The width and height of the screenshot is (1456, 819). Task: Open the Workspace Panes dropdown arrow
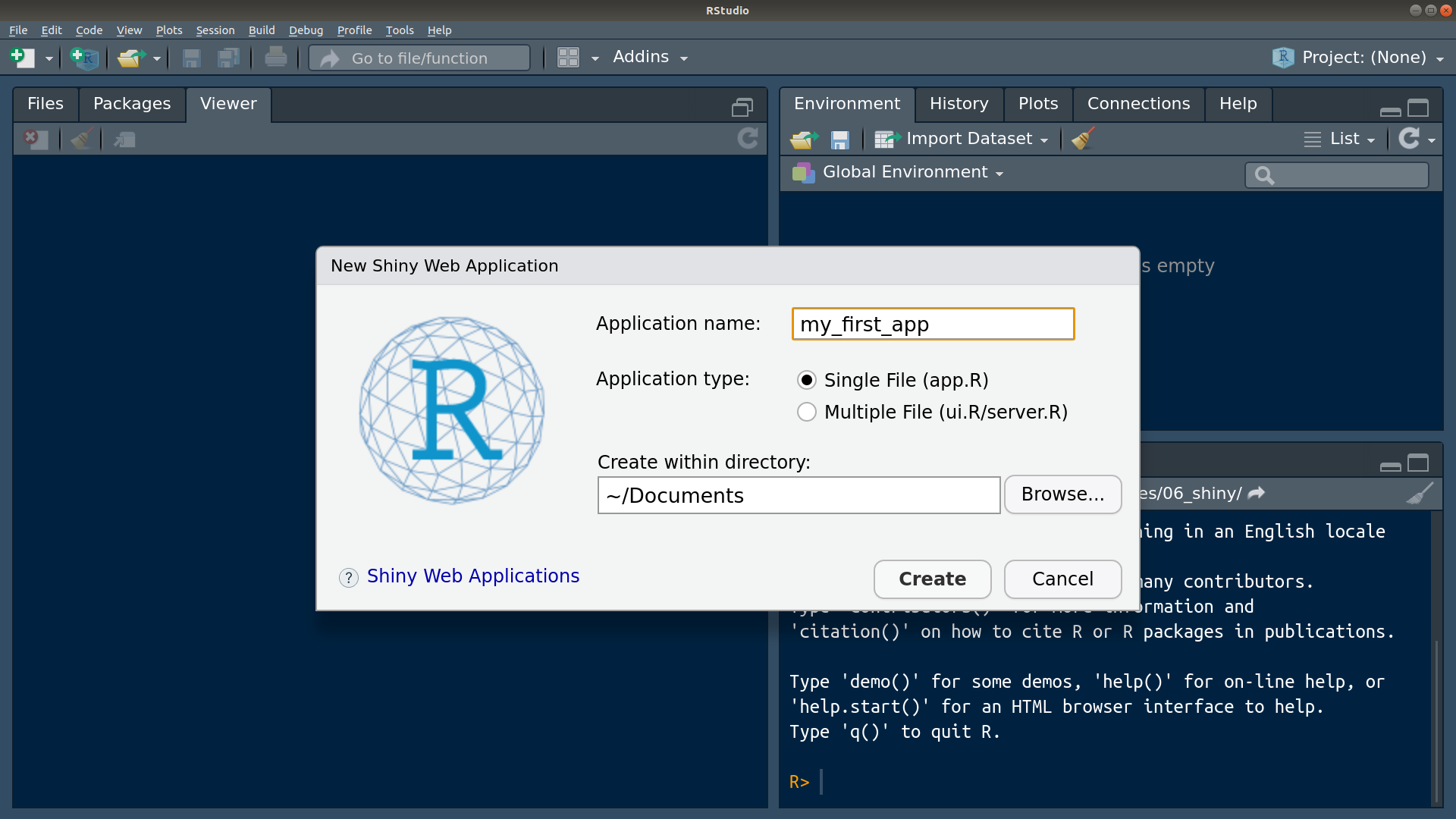[595, 58]
